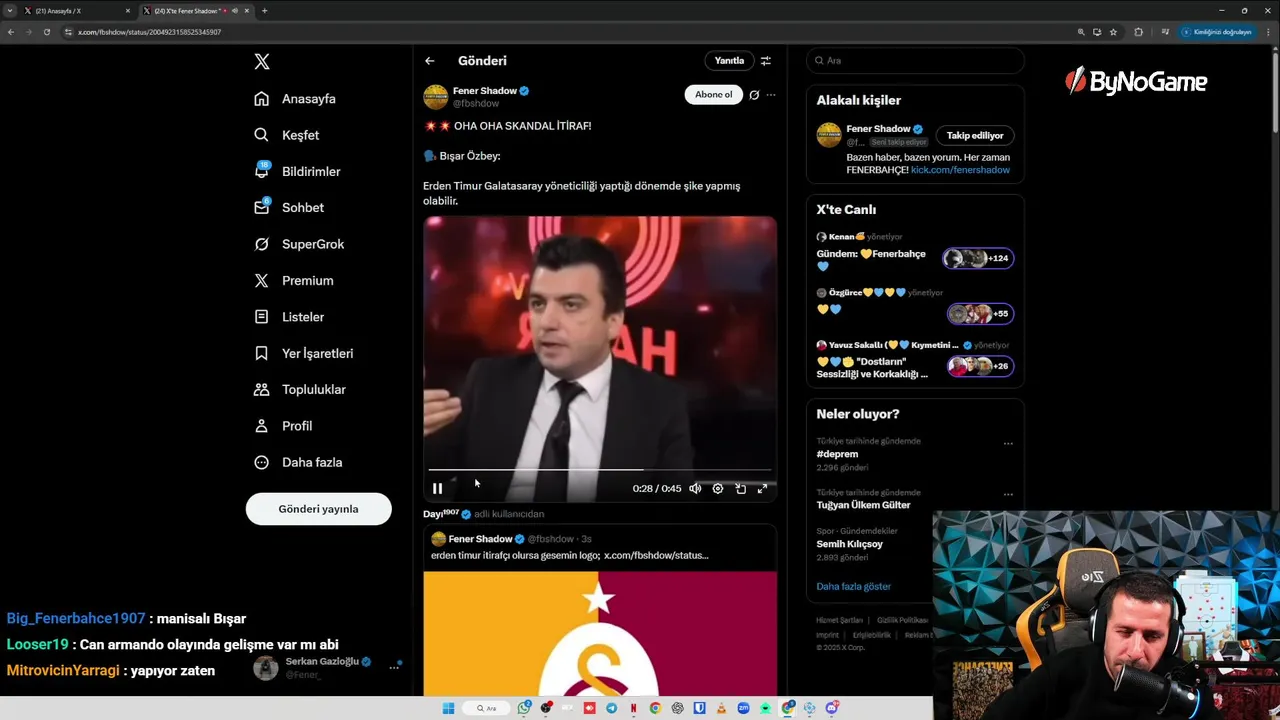
Task: Mute the video sound
Action: tap(695, 489)
